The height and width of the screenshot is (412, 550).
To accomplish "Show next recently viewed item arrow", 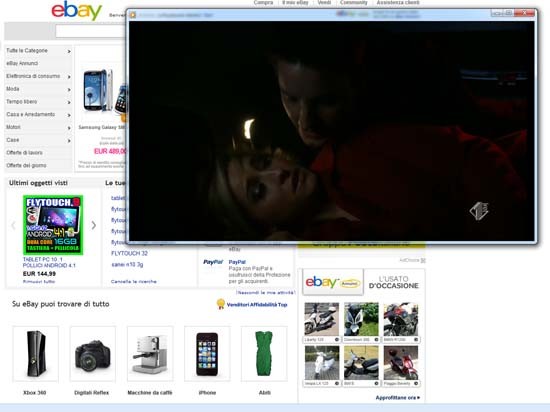I will tap(94, 225).
